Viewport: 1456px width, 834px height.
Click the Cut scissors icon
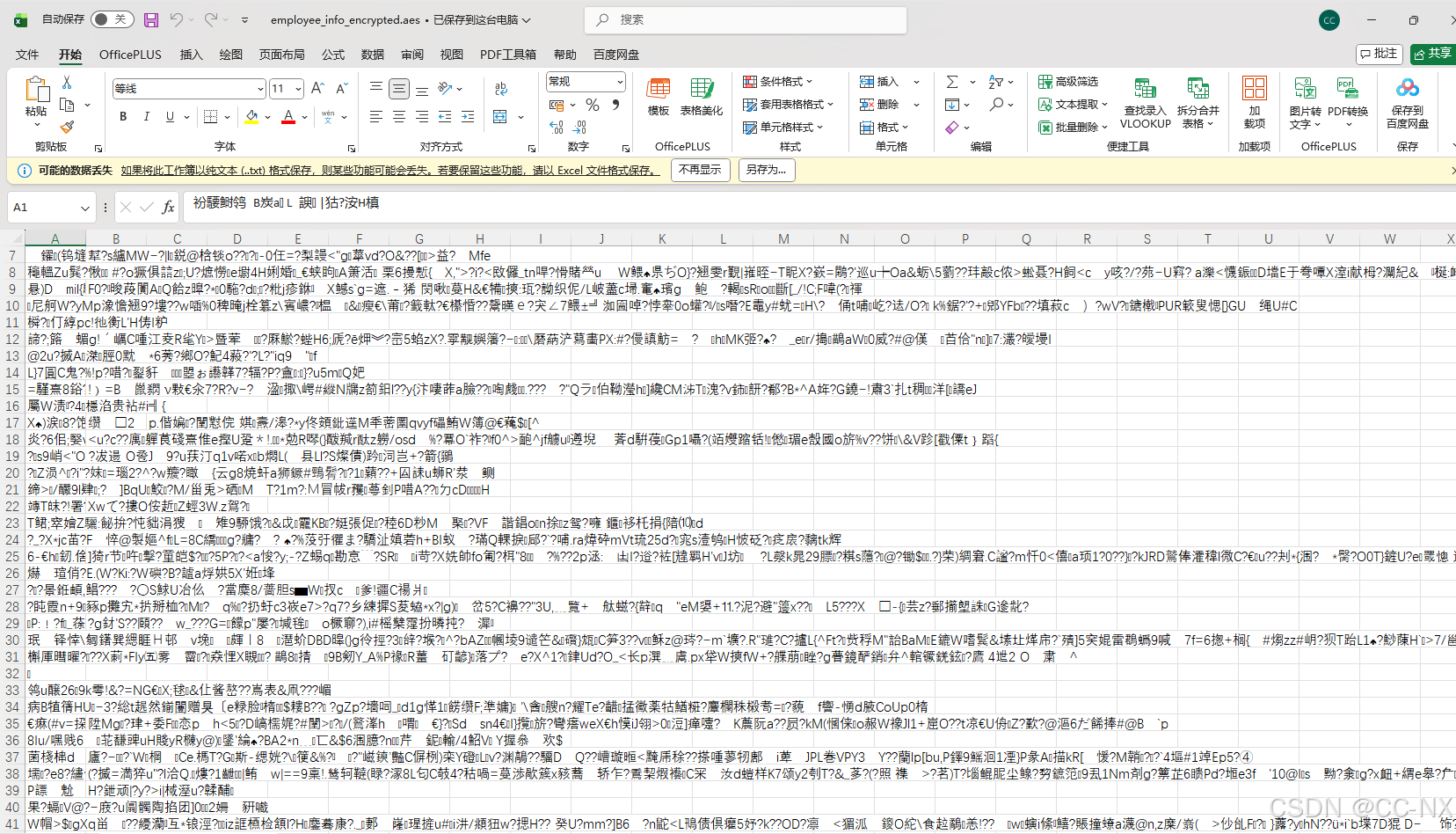pos(67,82)
